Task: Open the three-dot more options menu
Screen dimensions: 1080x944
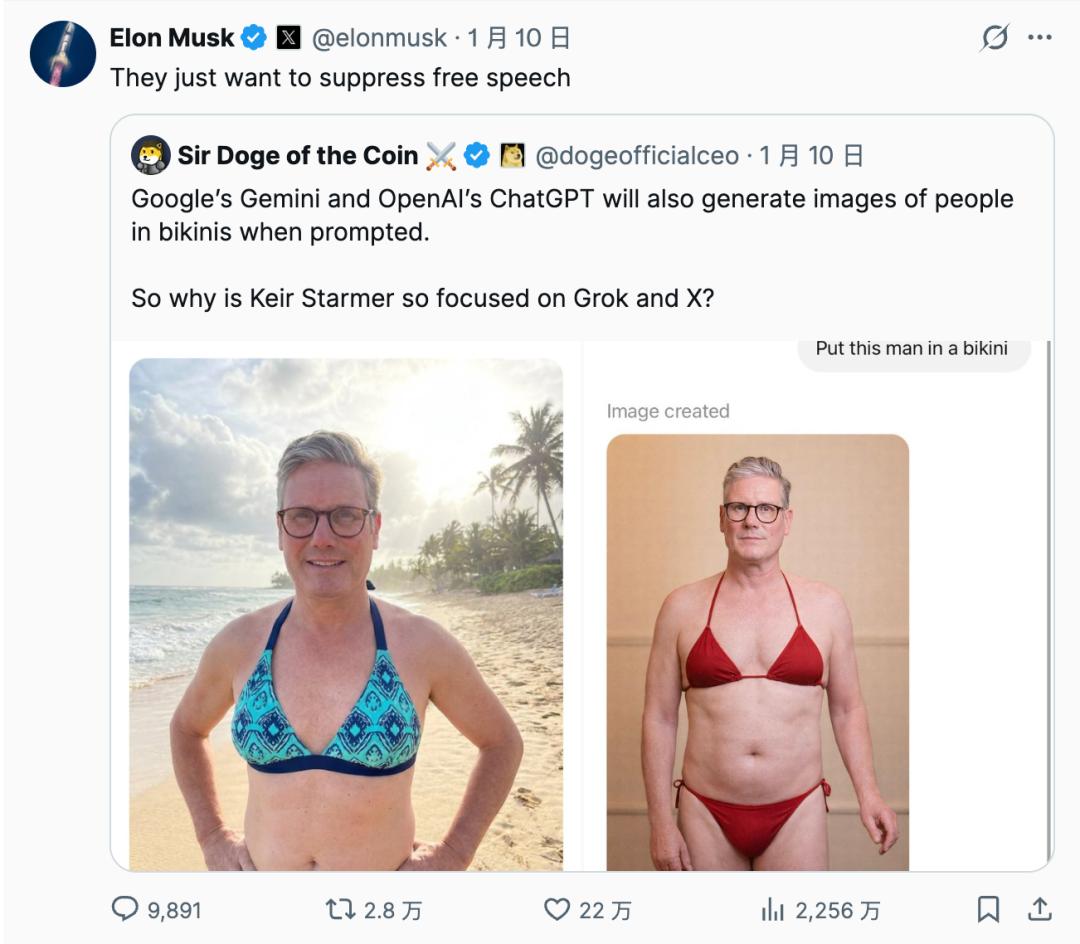Action: (1040, 38)
